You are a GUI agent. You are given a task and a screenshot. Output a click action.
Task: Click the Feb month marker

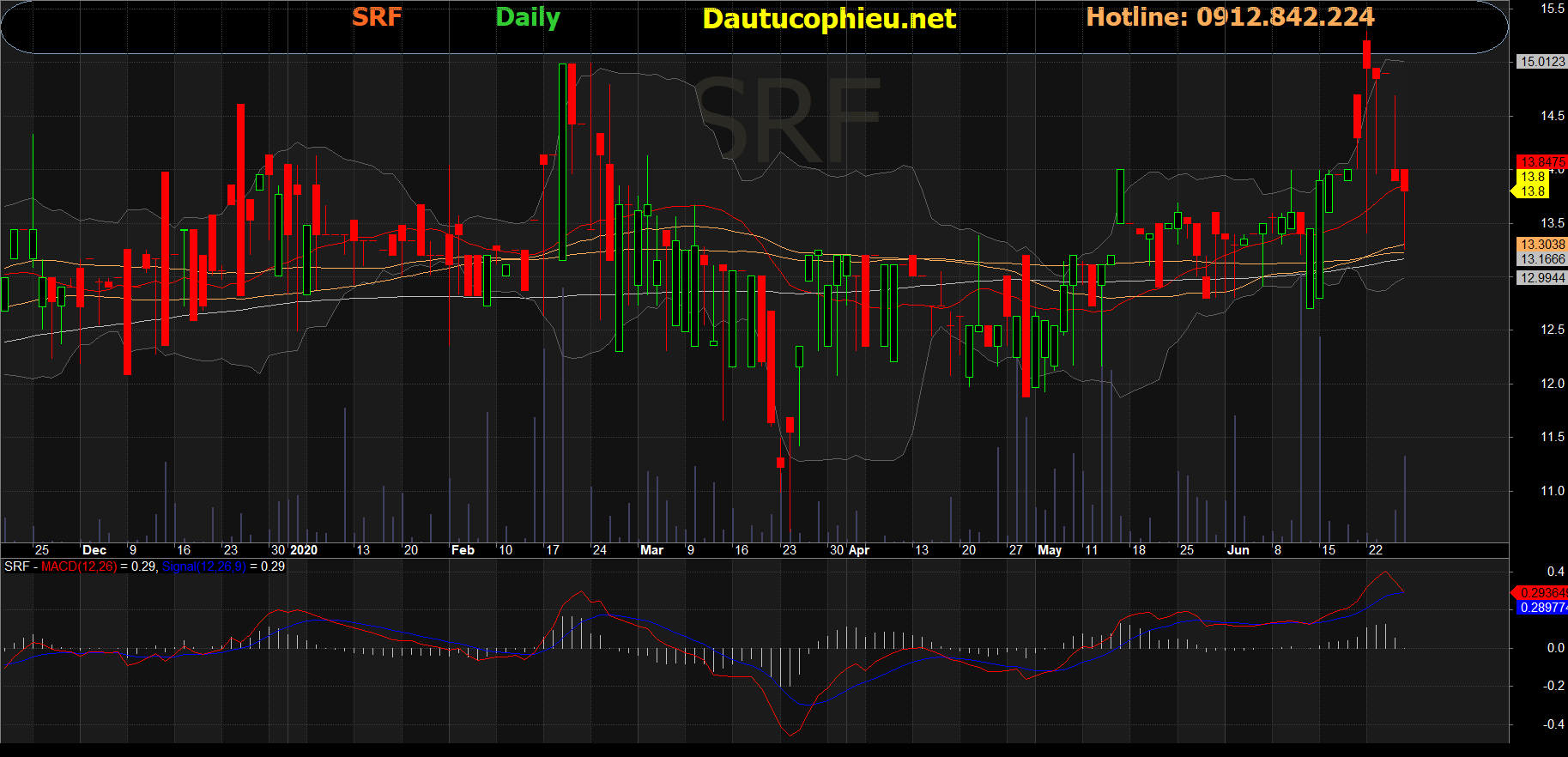[463, 550]
